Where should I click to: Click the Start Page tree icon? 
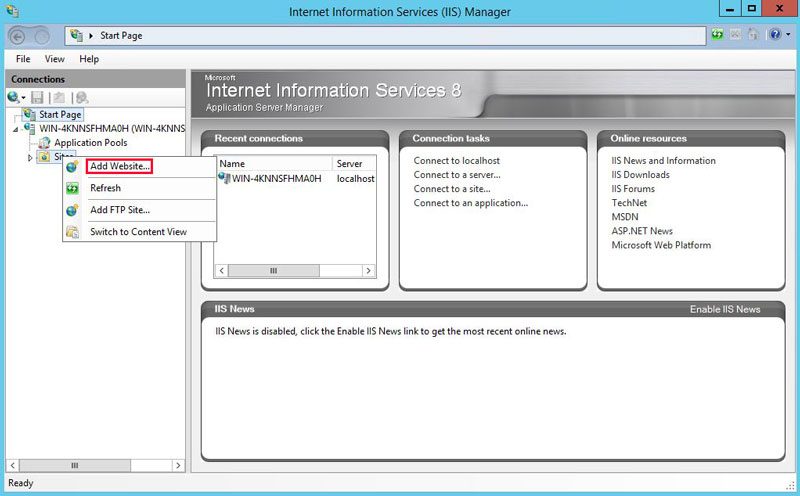[30, 114]
